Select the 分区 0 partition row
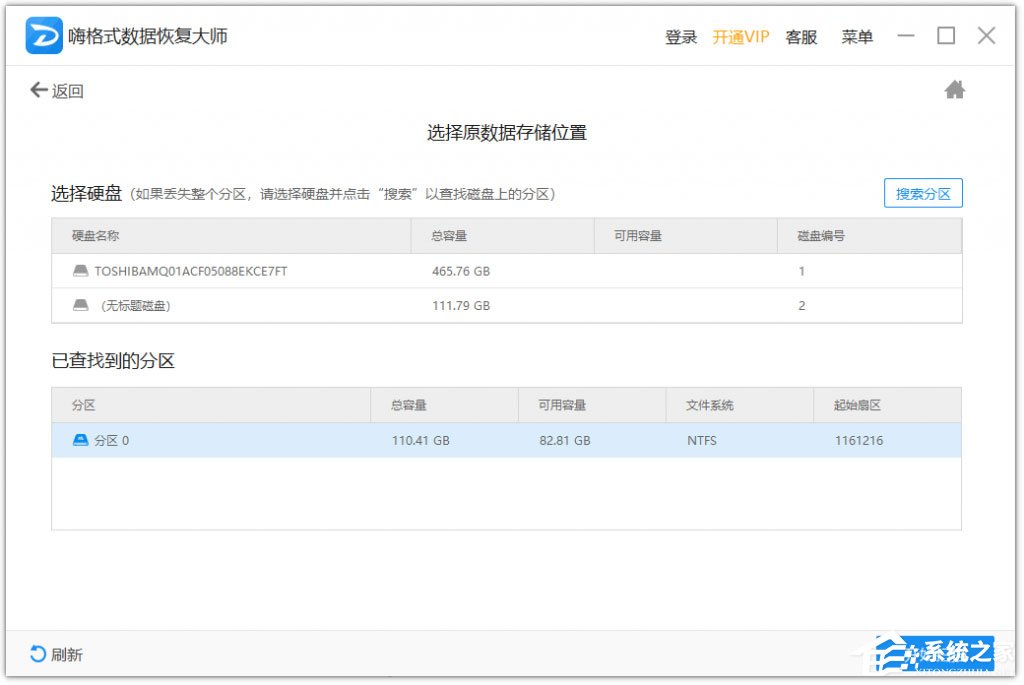Image resolution: width=1024 pixels, height=685 pixels. (400, 440)
